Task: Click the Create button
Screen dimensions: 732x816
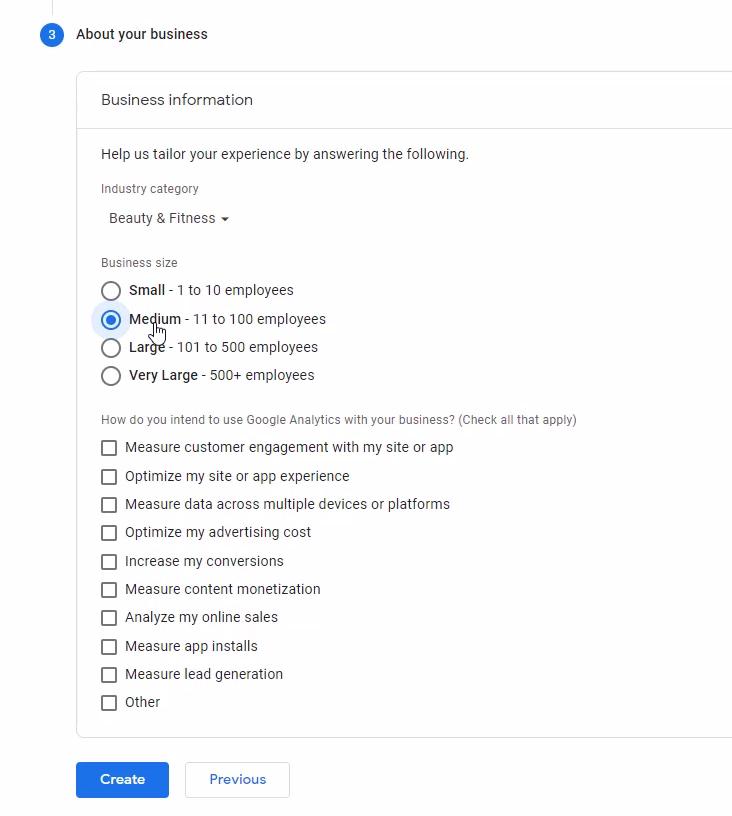Action: pyautogui.click(x=122, y=779)
